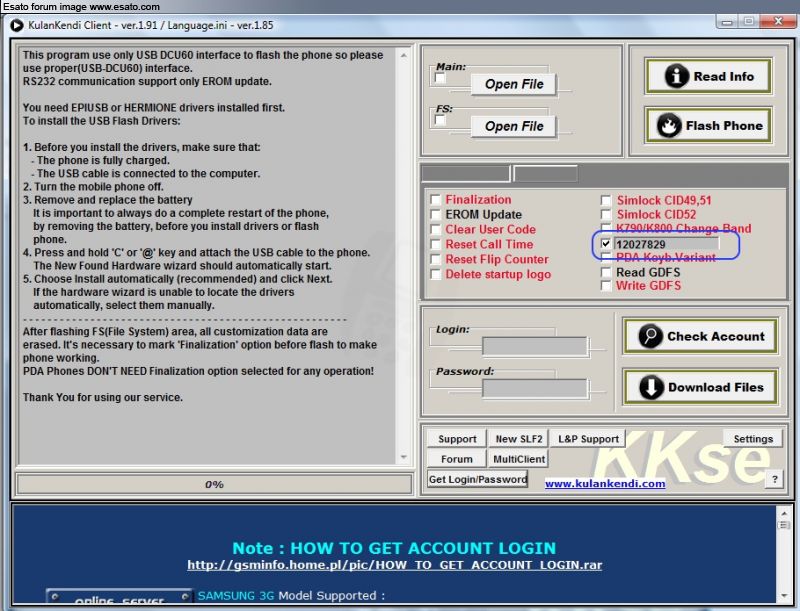Click the Download Files button
This screenshot has height=611, width=800.
tap(701, 387)
